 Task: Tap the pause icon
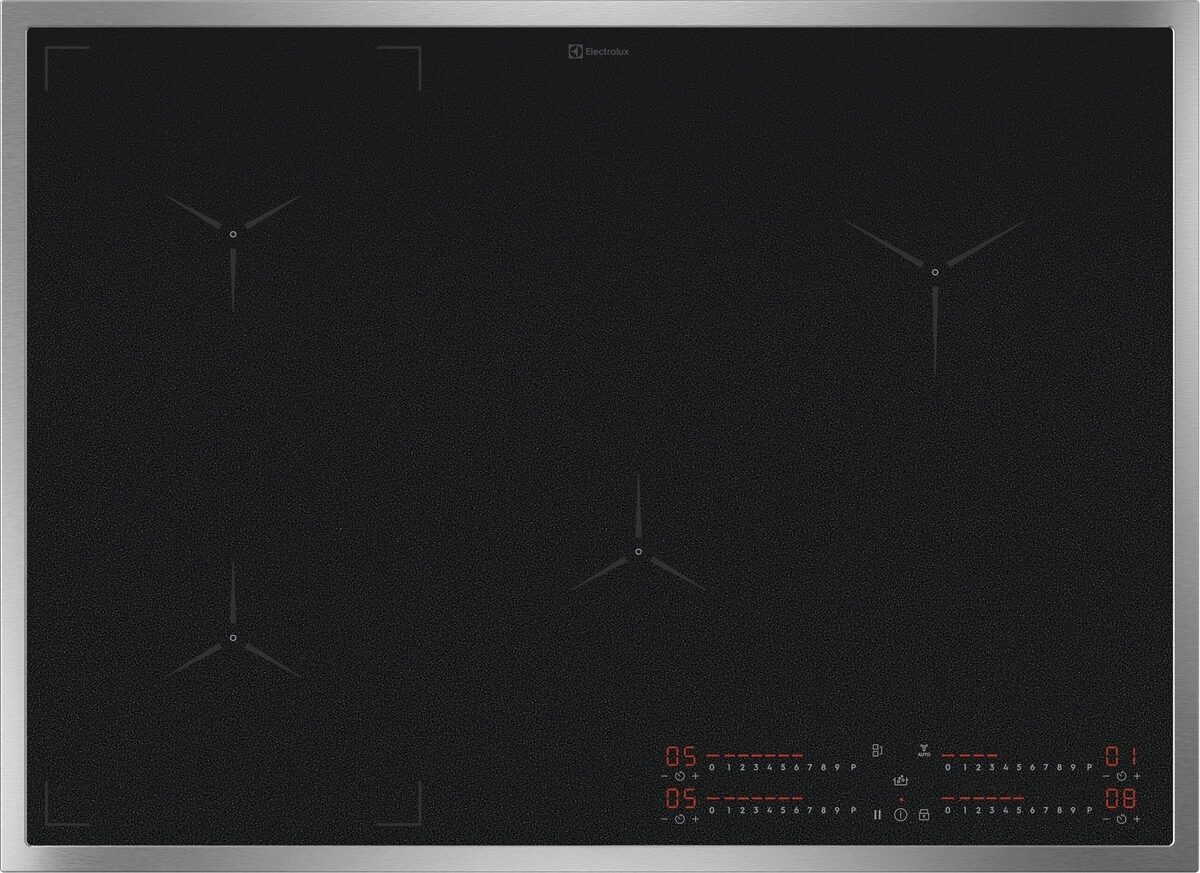[878, 815]
